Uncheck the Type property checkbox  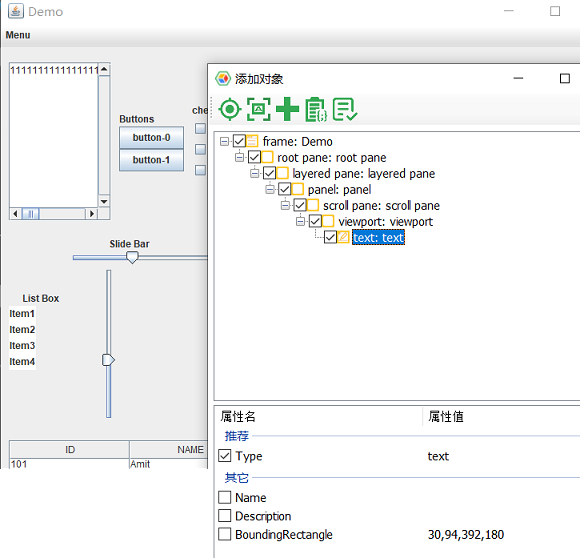225,456
